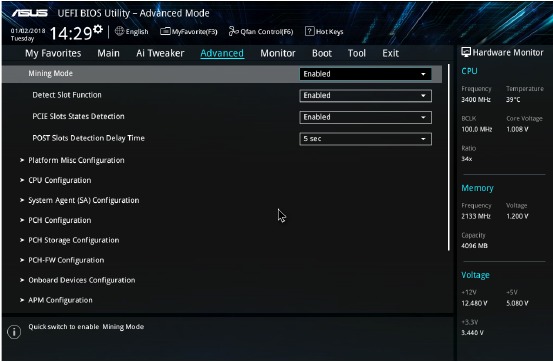Viewport: 553px width, 362px height.
Task: Expand System Agent (SA) Configuration arrow
Action: [x=22, y=200]
